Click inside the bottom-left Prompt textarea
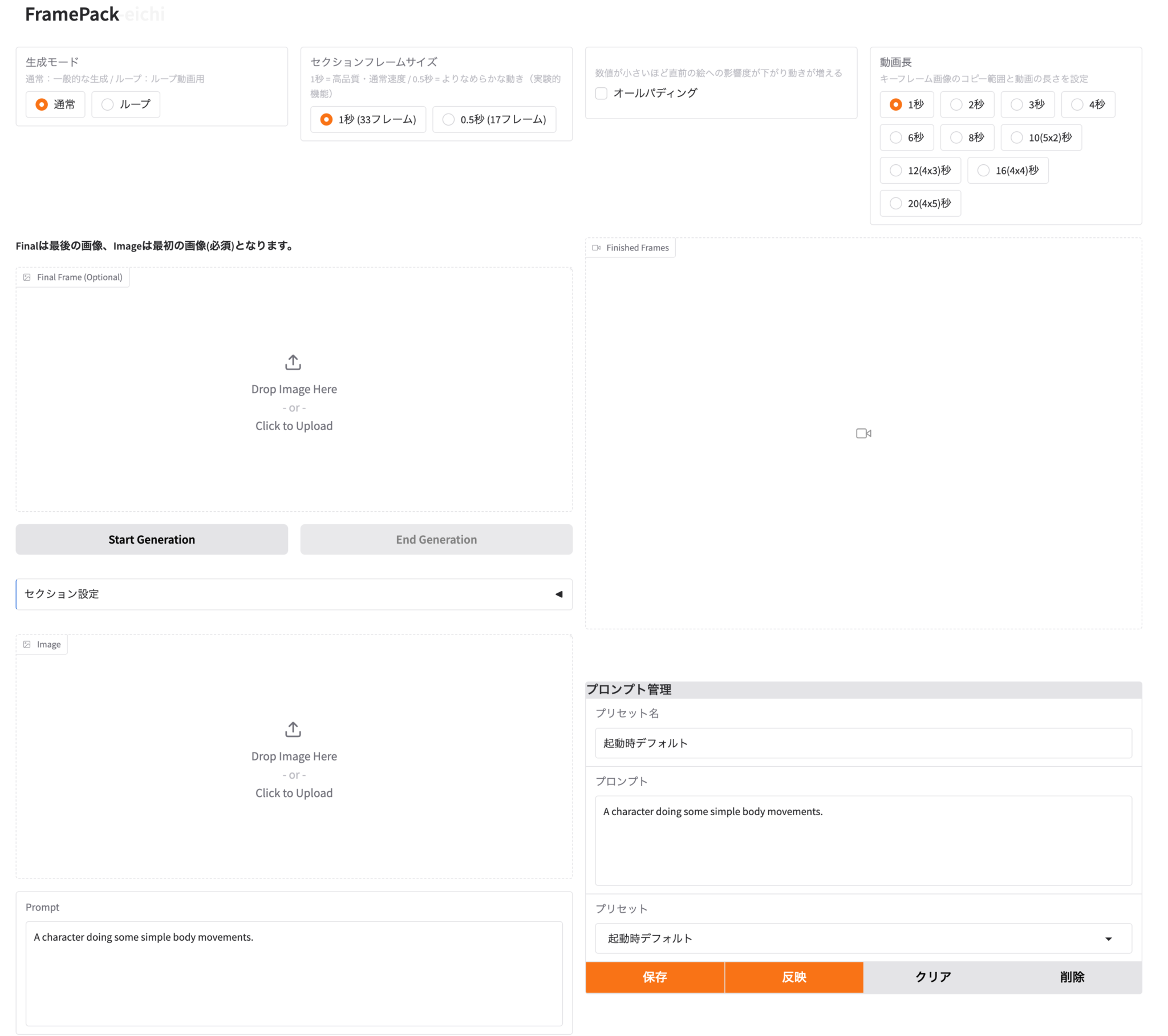The image size is (1168, 1036). coord(294,972)
